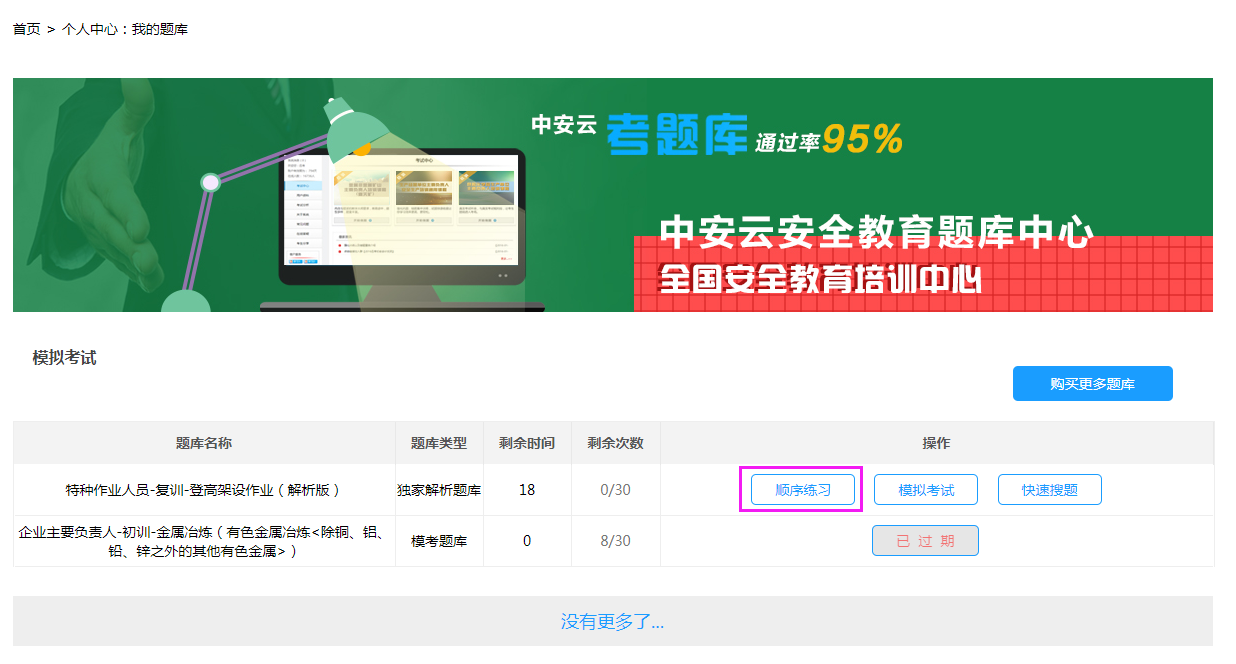Open the 快速搜题 button
Viewport: 1236px width, 664px height.
coord(1050,490)
